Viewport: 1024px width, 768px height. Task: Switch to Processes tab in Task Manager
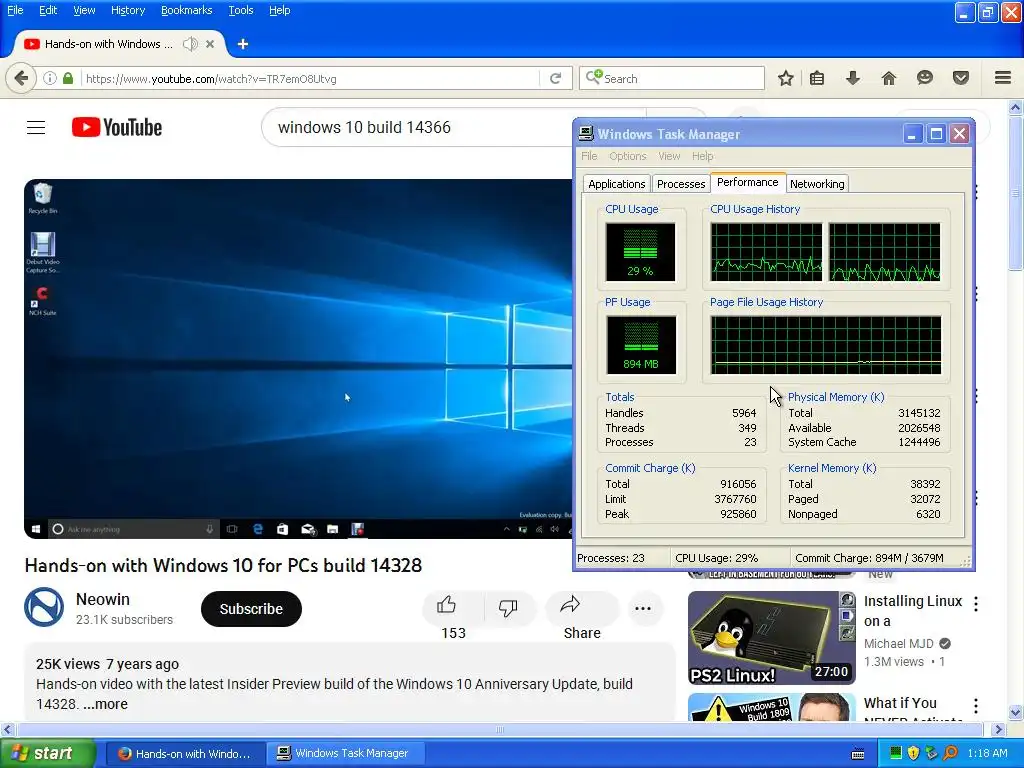click(x=680, y=184)
